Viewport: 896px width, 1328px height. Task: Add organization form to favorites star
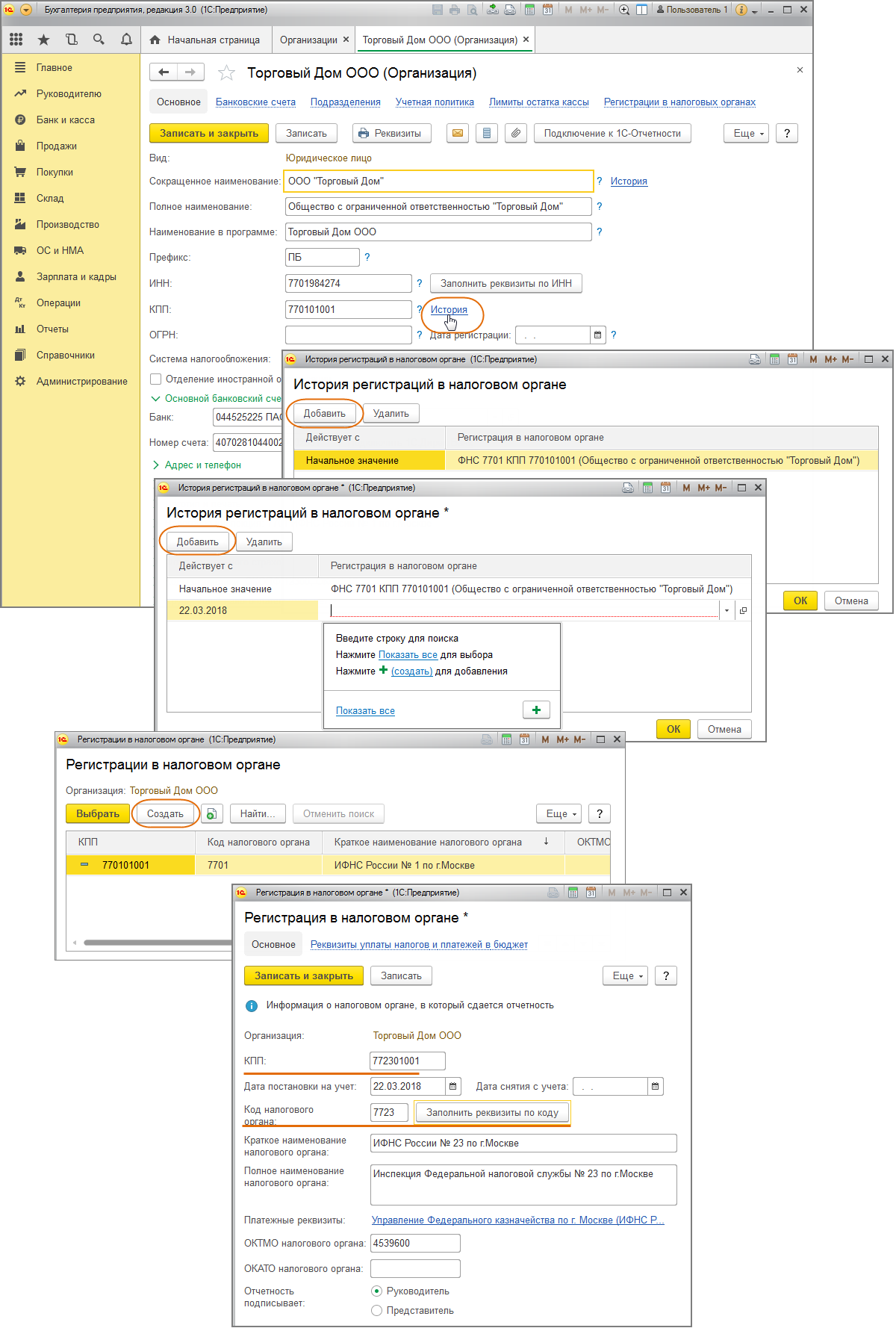click(x=226, y=72)
